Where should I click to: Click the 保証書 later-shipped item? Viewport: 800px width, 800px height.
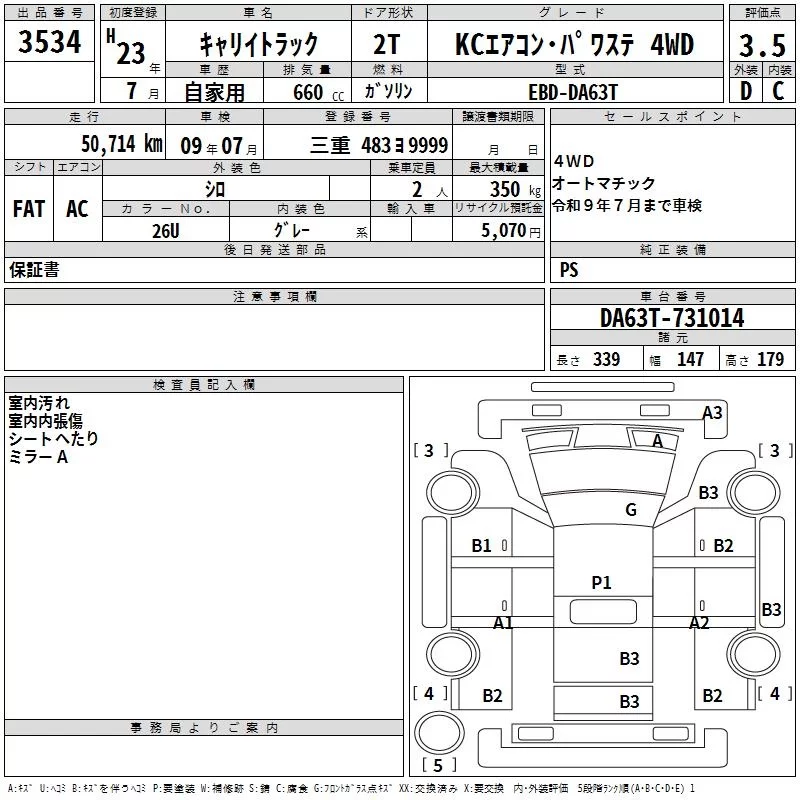(x=34, y=270)
